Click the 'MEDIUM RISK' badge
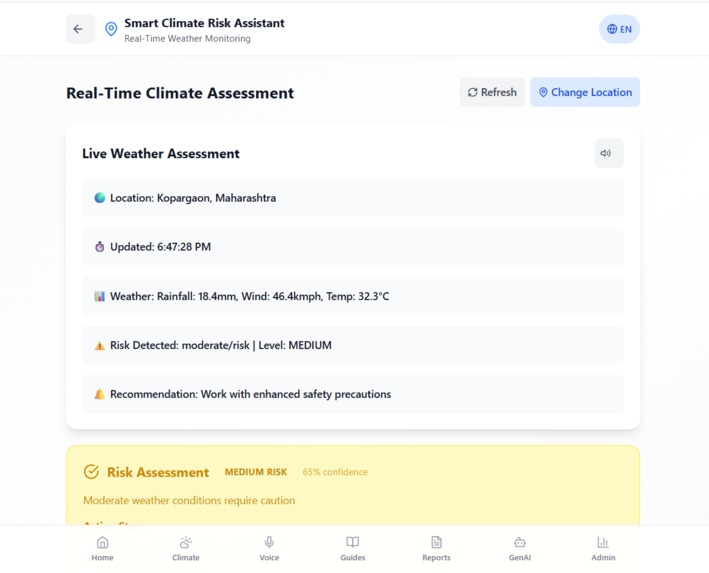This screenshot has height=573, width=709. (x=256, y=472)
